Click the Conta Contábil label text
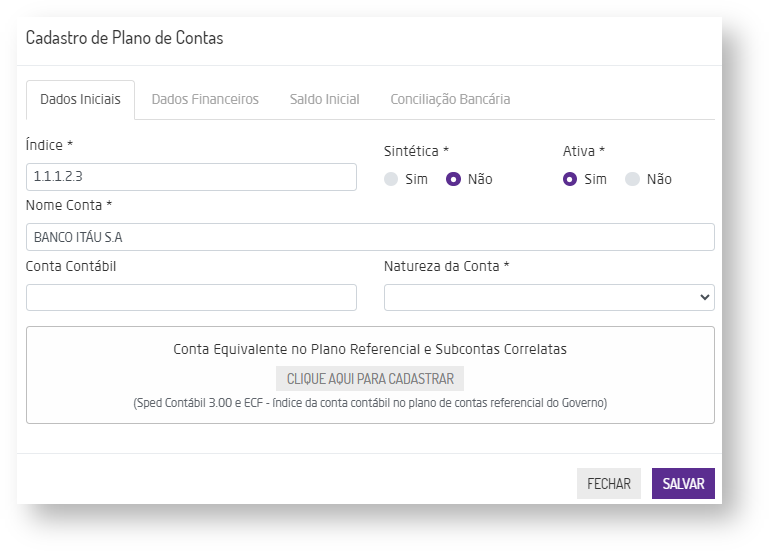770x552 pixels. pyautogui.click(x=78, y=266)
